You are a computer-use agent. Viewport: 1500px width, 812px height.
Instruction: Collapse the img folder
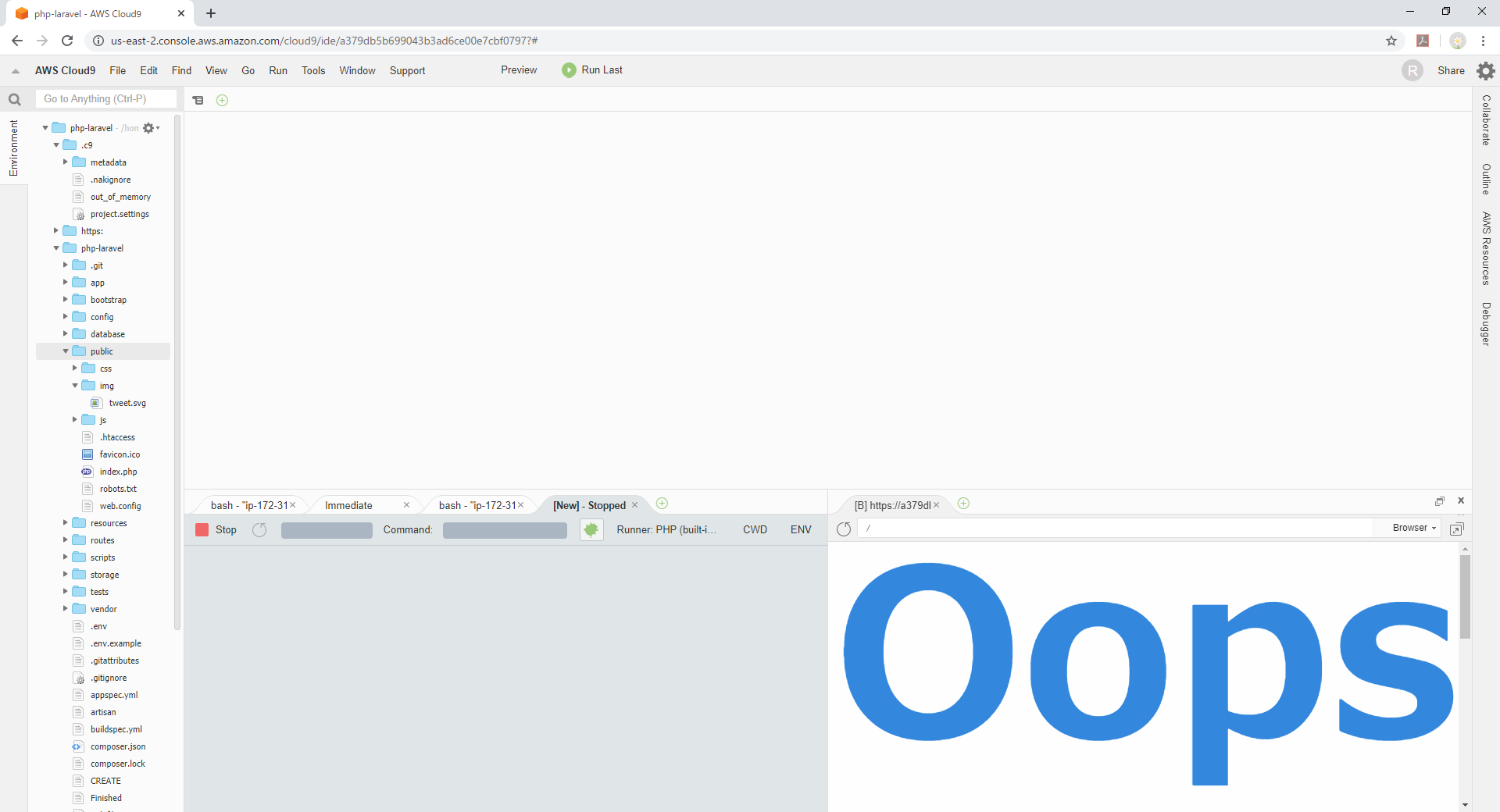pyautogui.click(x=75, y=386)
